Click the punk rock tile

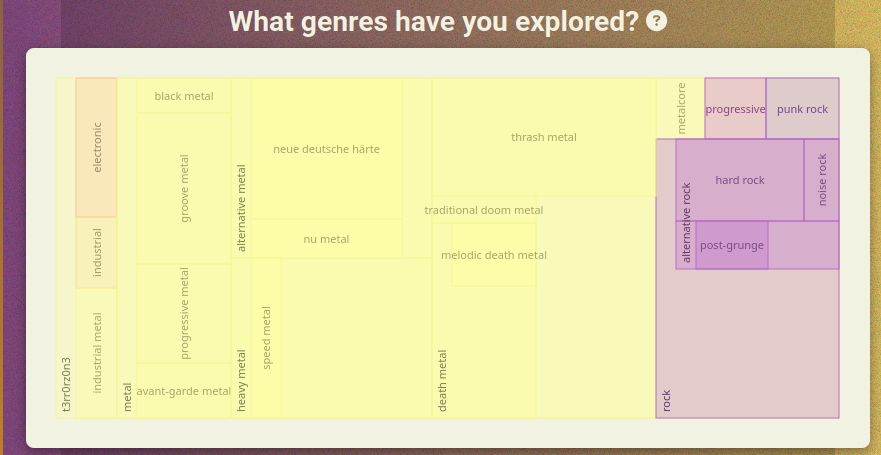coord(803,109)
